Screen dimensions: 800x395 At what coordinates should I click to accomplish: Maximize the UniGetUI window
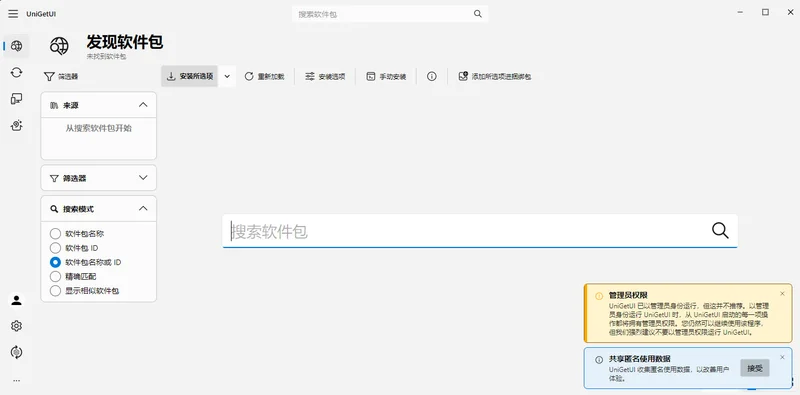pos(765,12)
